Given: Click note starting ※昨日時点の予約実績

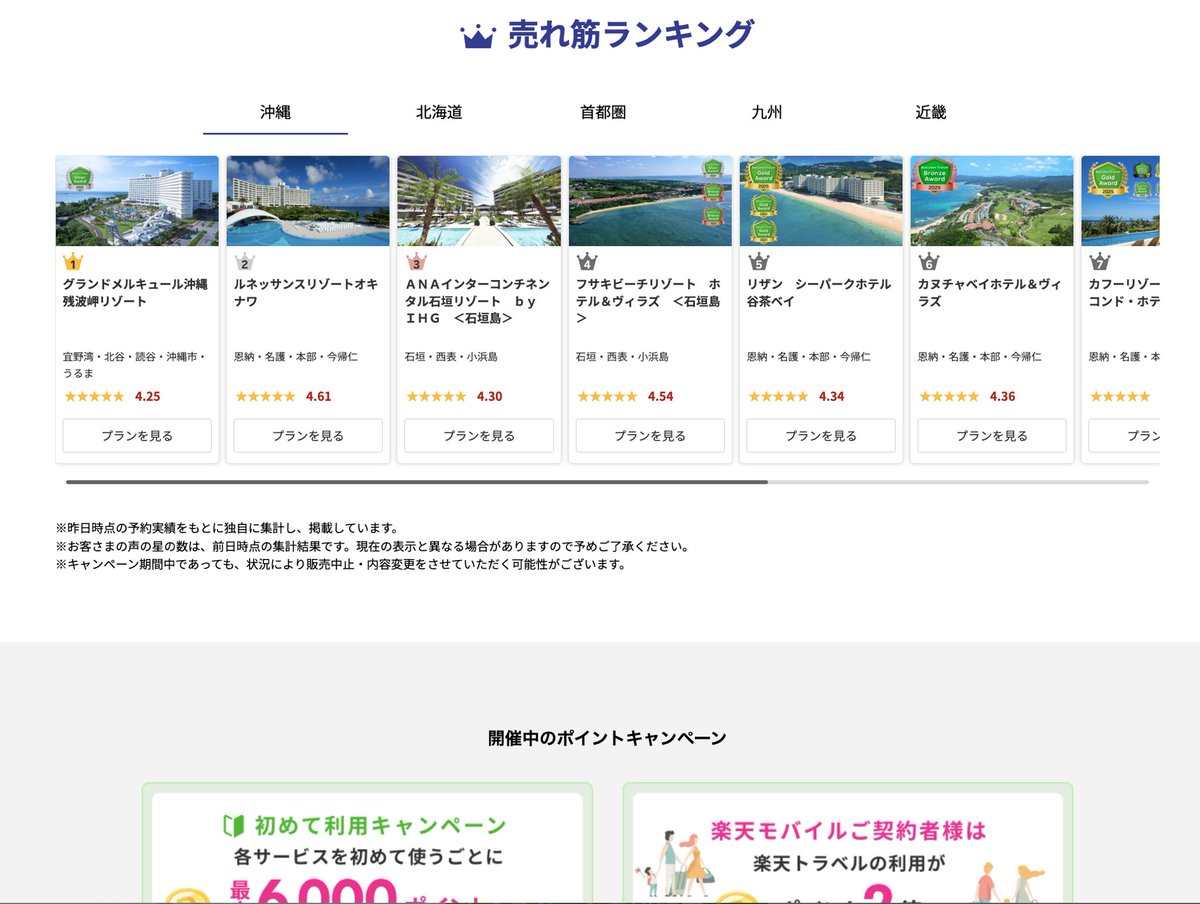Looking at the screenshot, I should pyautogui.click(x=228, y=528).
